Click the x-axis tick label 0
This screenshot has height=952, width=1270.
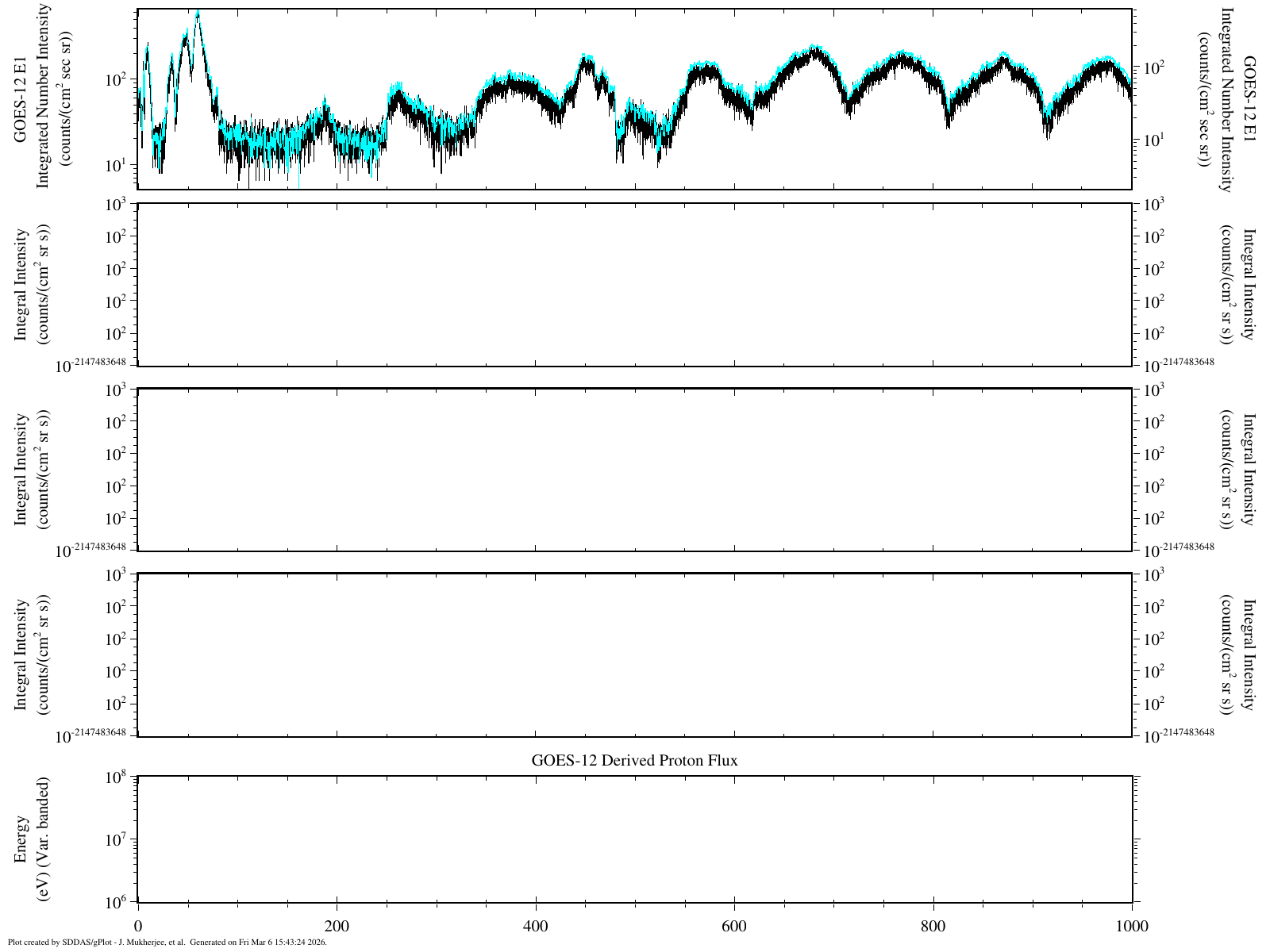(138, 925)
